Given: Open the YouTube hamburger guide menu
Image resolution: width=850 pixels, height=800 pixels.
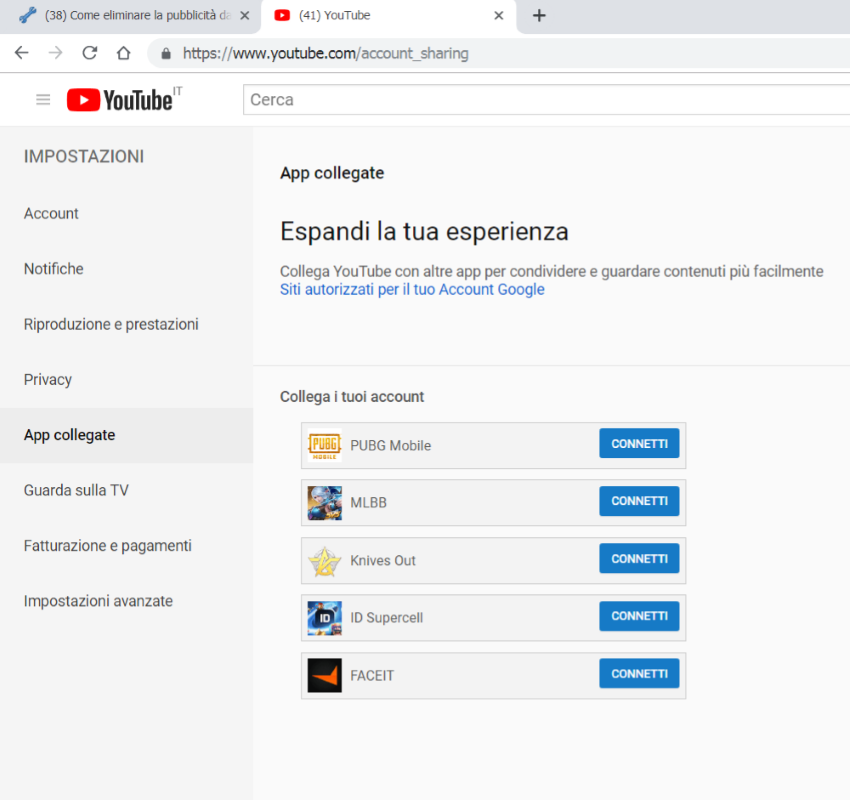Looking at the screenshot, I should click(x=43, y=100).
